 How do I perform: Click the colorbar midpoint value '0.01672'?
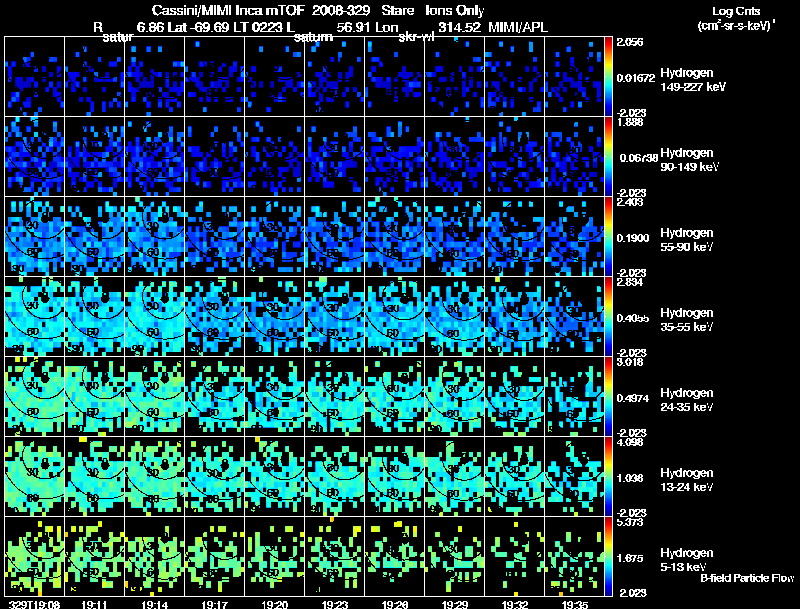(635, 78)
